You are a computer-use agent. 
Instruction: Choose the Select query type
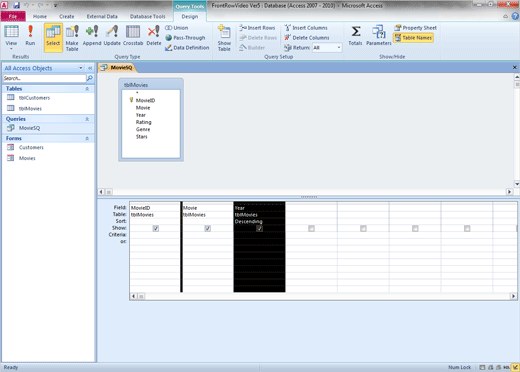(53, 37)
